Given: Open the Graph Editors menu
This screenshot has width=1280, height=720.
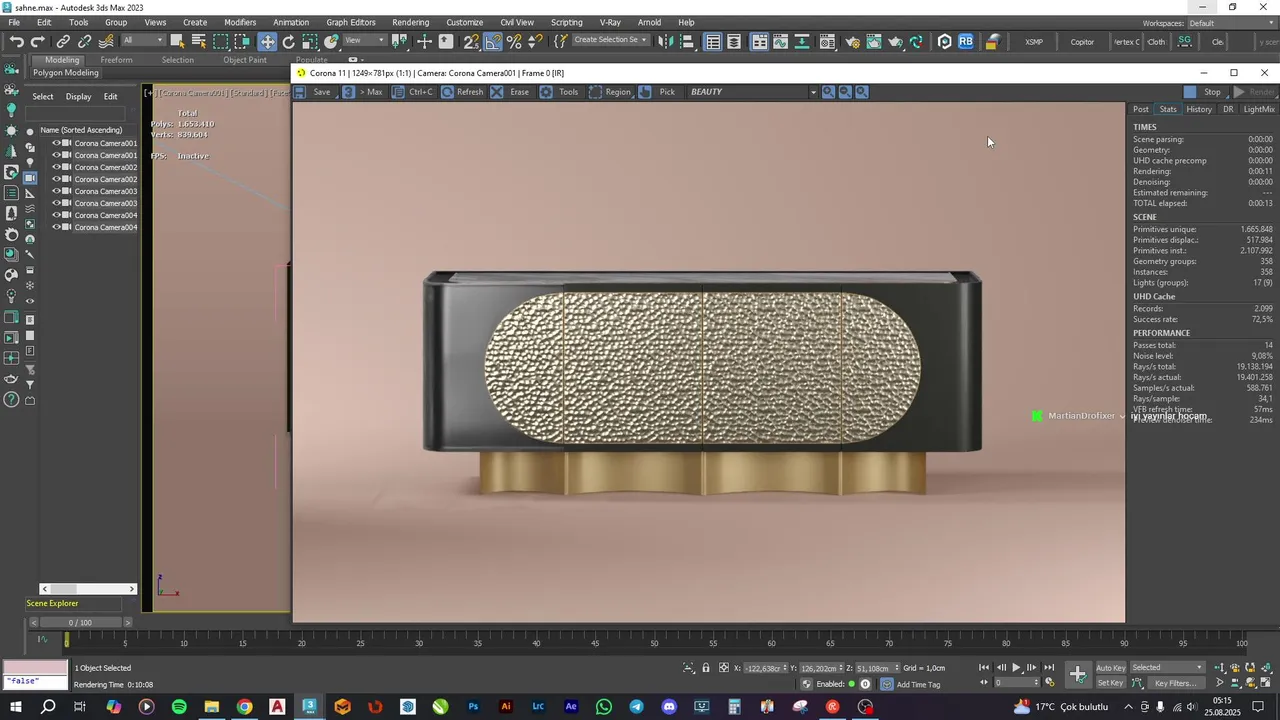Looking at the screenshot, I should (350, 22).
